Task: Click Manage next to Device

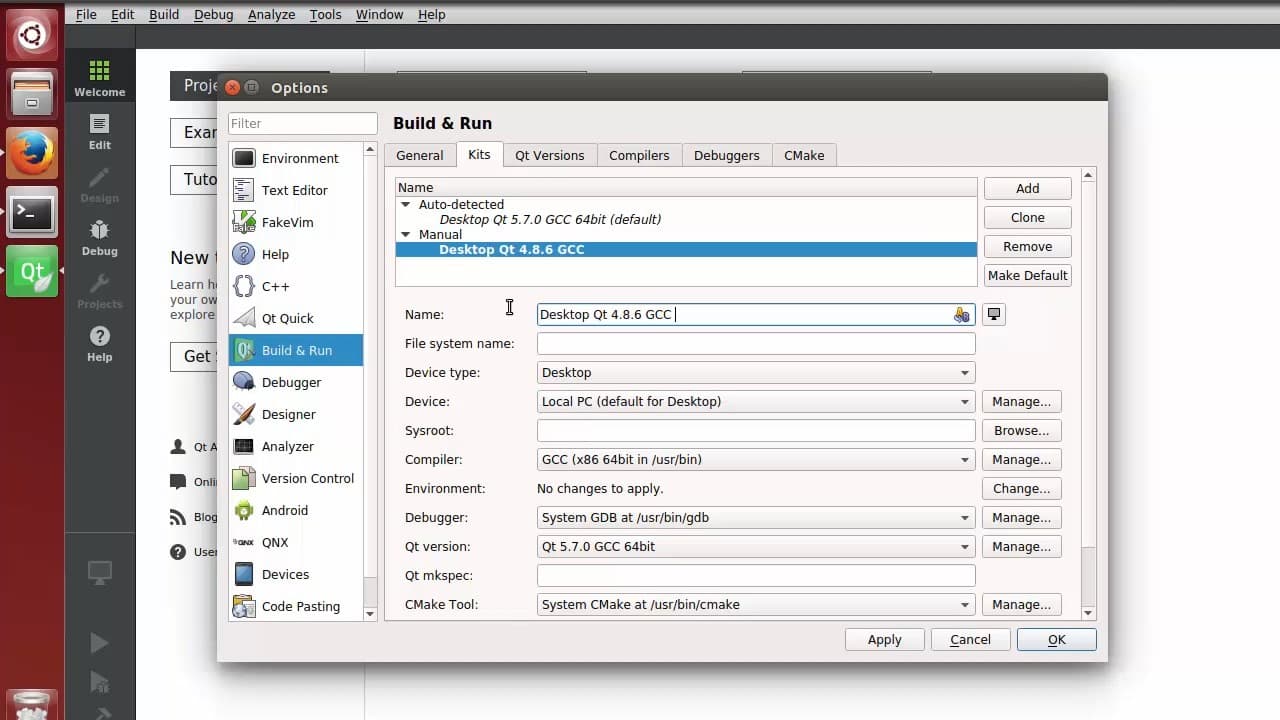Action: point(1021,402)
